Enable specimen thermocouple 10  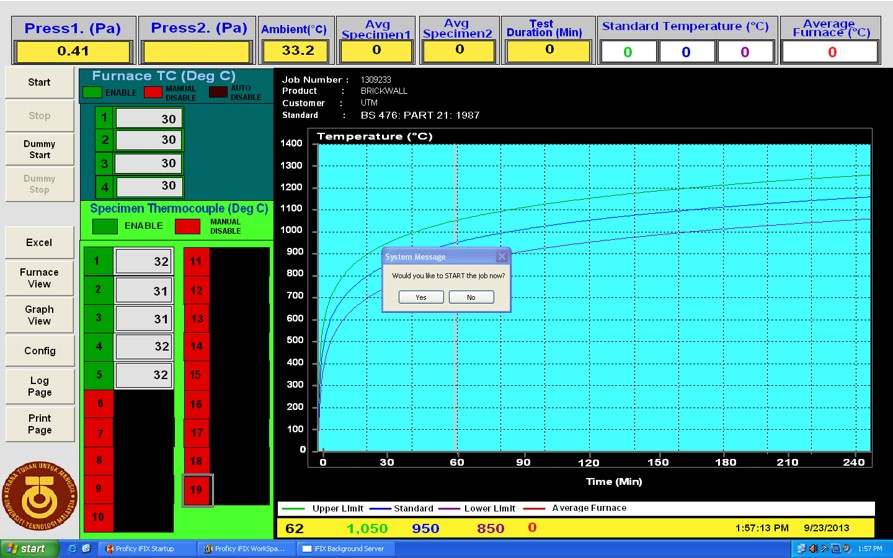99,518
